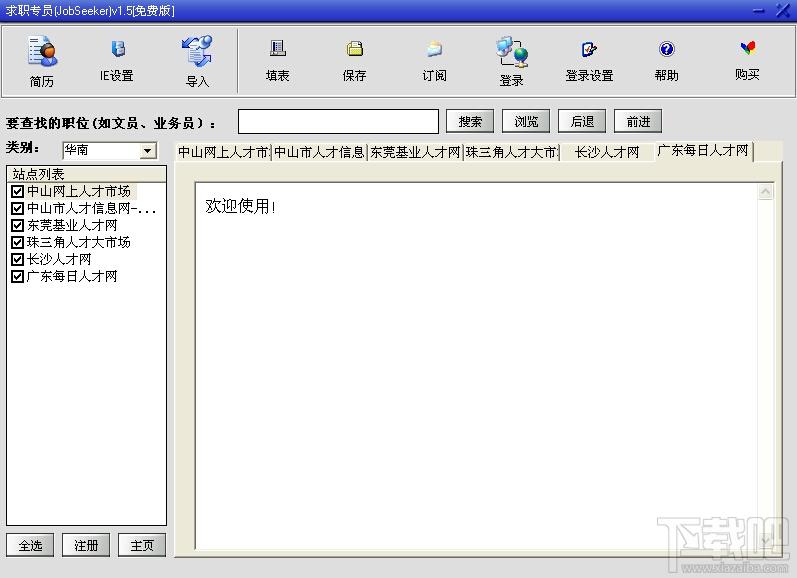797x578 pixels.
Task: Switch to 珠三角人才大市 tab
Action: (511, 152)
